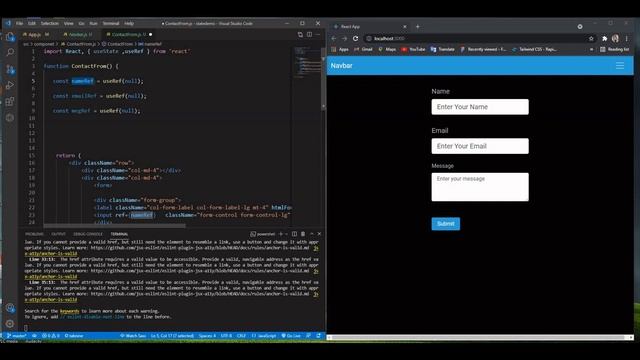Open the View menu
This screenshot has width=640, height=360.
click(69, 23)
